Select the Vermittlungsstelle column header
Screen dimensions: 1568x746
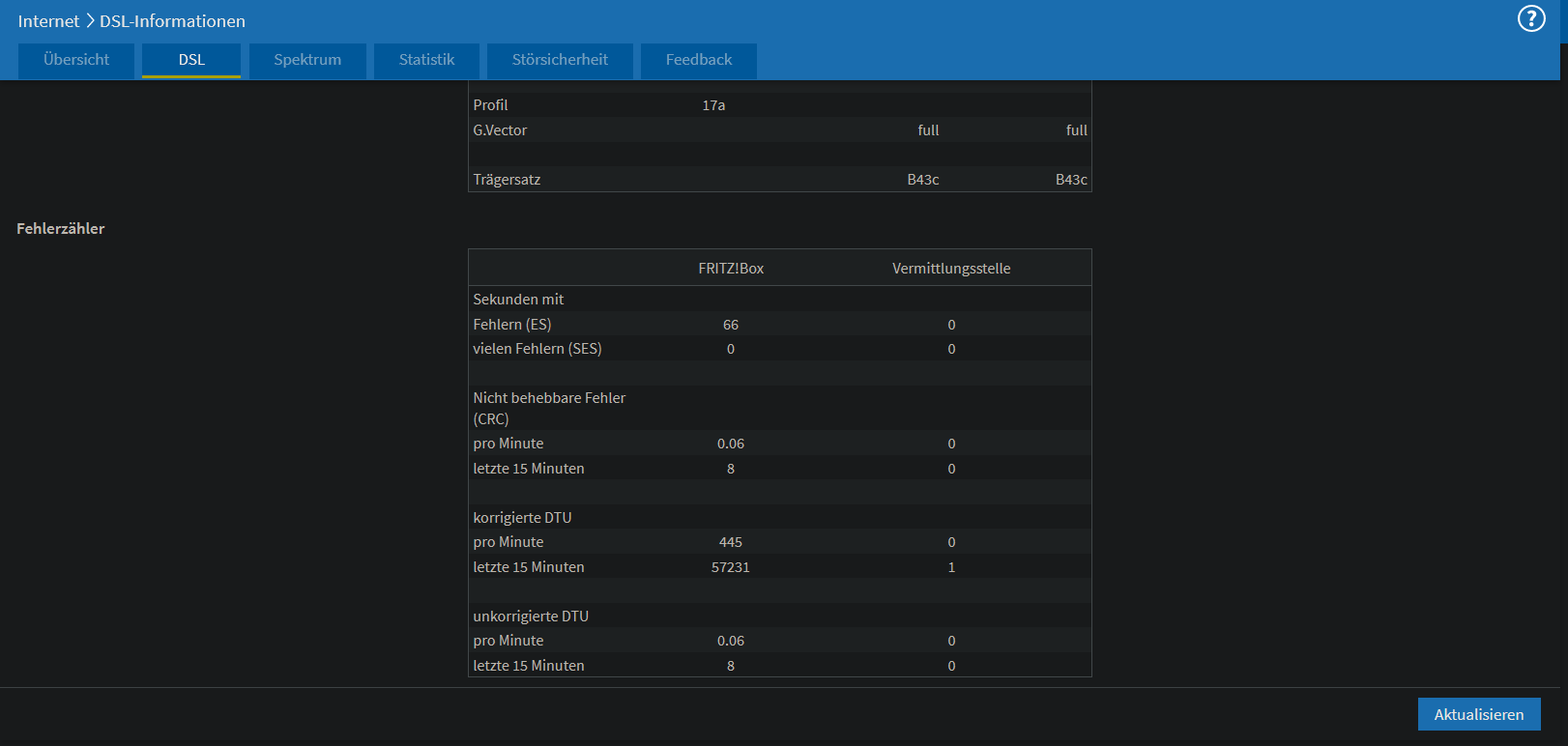pyautogui.click(x=951, y=269)
